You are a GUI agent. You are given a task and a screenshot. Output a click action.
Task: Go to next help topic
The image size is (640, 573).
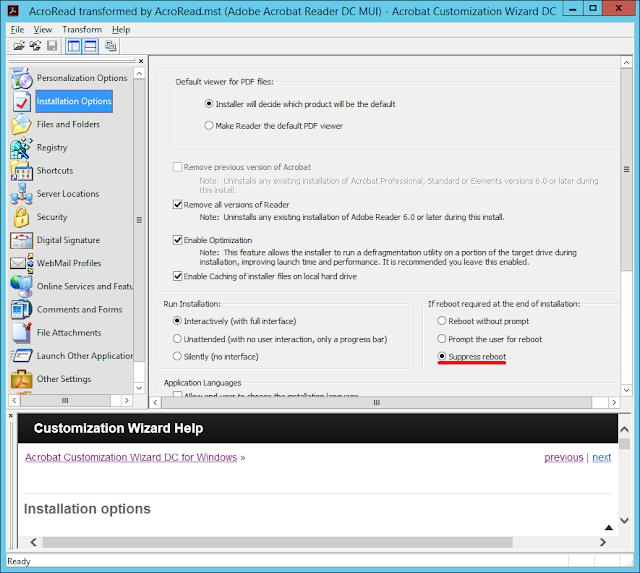pyautogui.click(x=602, y=458)
